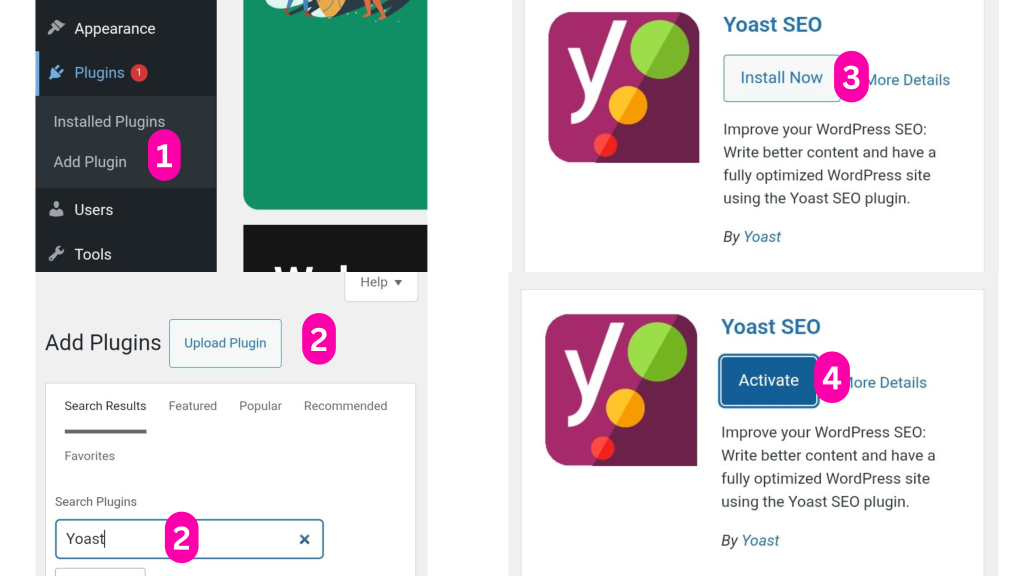This screenshot has height=576, width=1024.
Task: Click the lower Yoast SEO plugin logo
Action: pyautogui.click(x=621, y=390)
